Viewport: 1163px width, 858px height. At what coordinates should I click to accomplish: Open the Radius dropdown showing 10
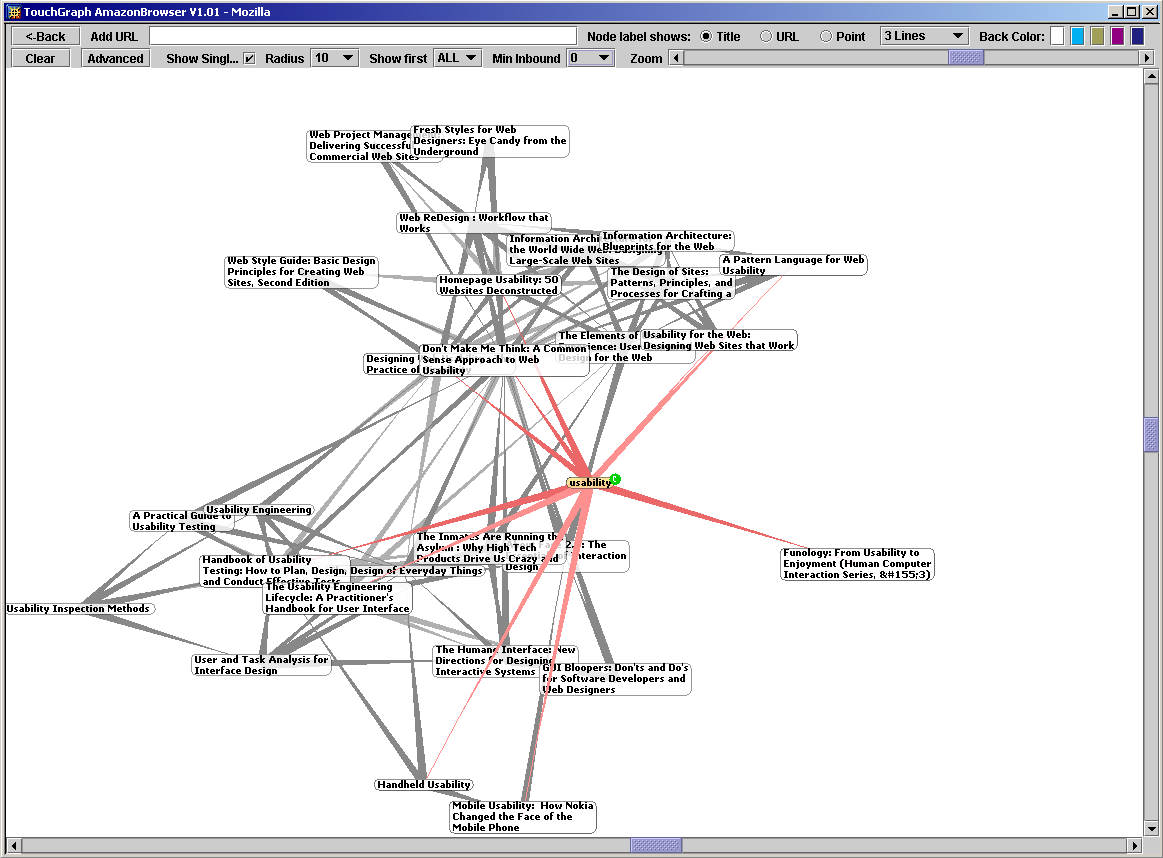coord(334,58)
